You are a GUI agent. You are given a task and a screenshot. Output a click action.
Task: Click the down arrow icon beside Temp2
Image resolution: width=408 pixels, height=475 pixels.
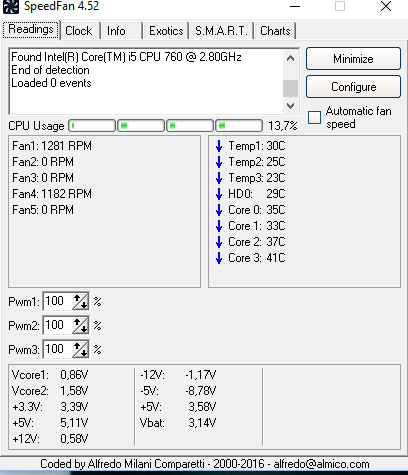[219, 162]
